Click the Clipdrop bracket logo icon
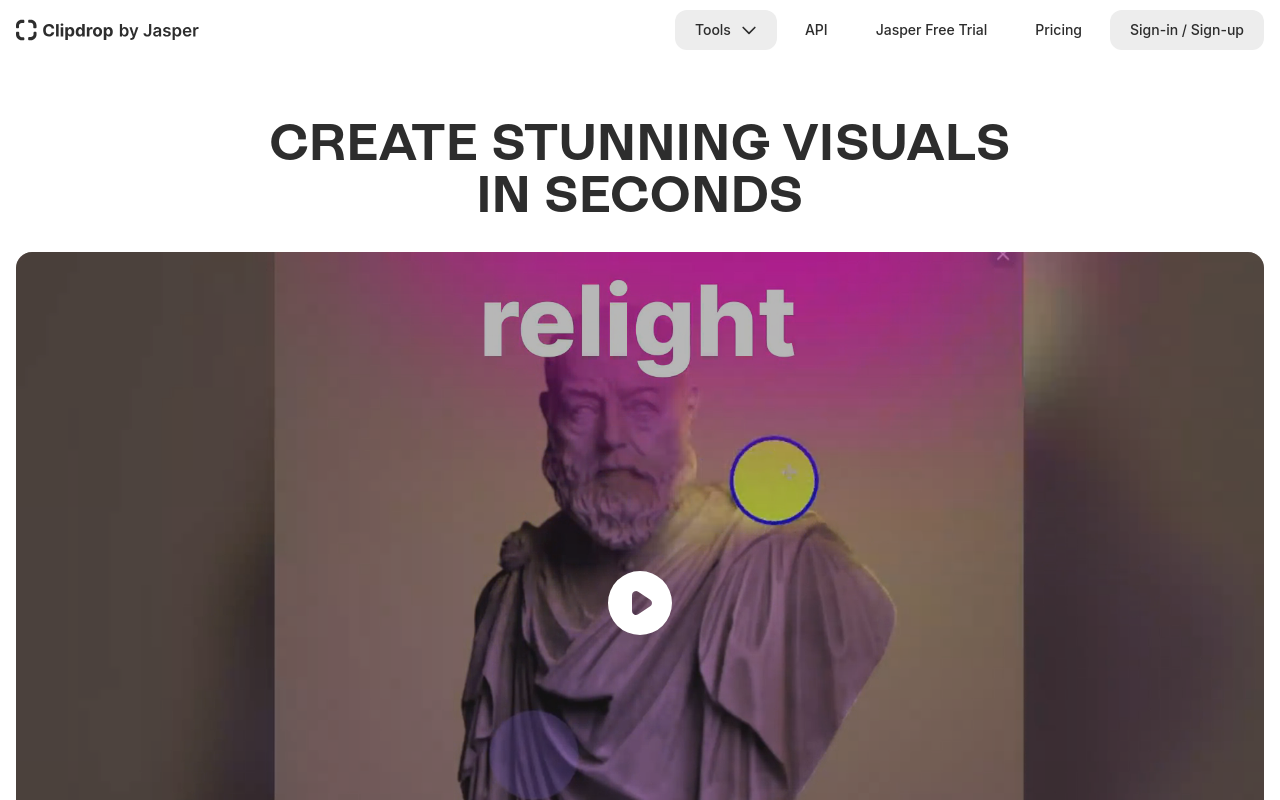The height and width of the screenshot is (800, 1280). (26, 30)
